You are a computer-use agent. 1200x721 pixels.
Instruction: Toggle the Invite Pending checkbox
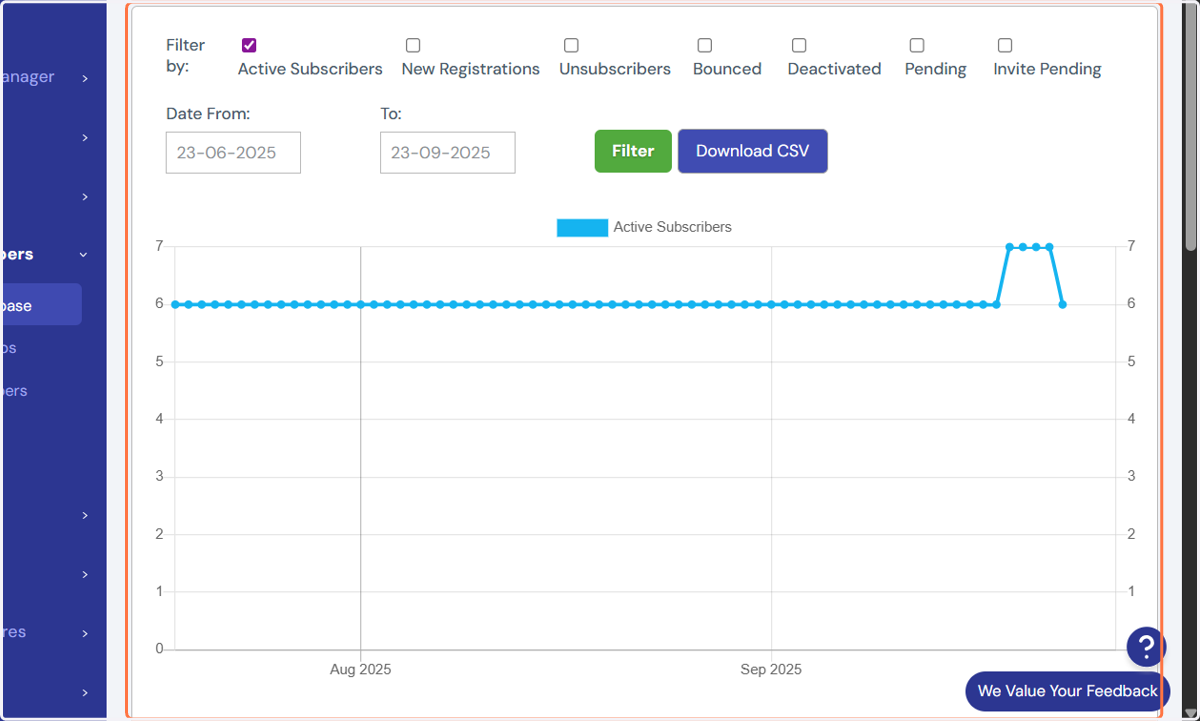(1005, 45)
